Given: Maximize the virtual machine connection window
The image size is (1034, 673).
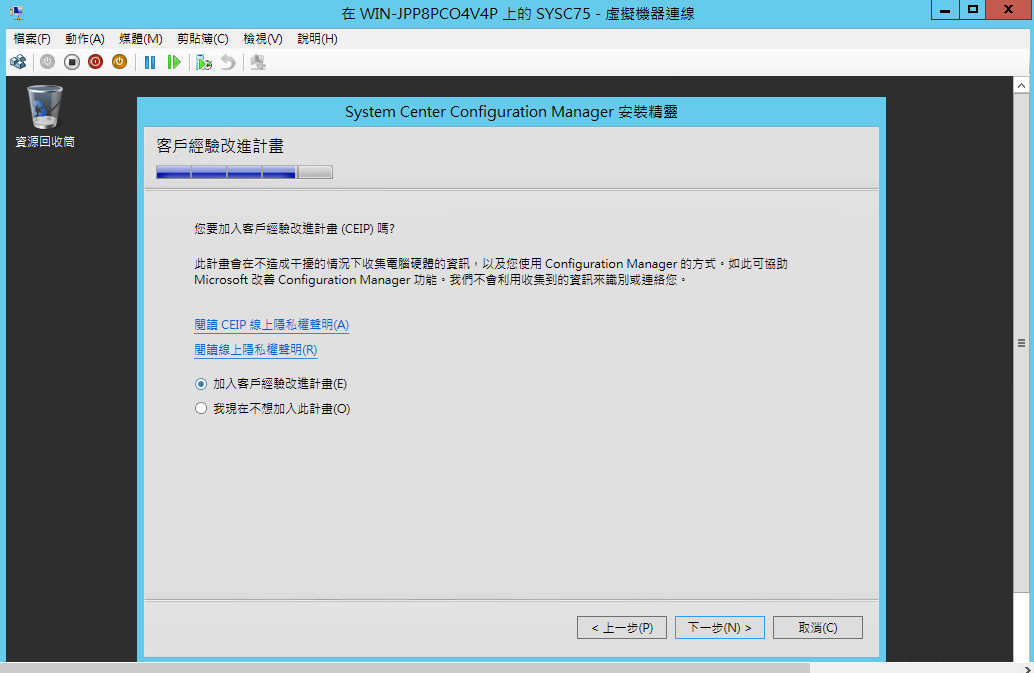Looking at the screenshot, I should 973,10.
